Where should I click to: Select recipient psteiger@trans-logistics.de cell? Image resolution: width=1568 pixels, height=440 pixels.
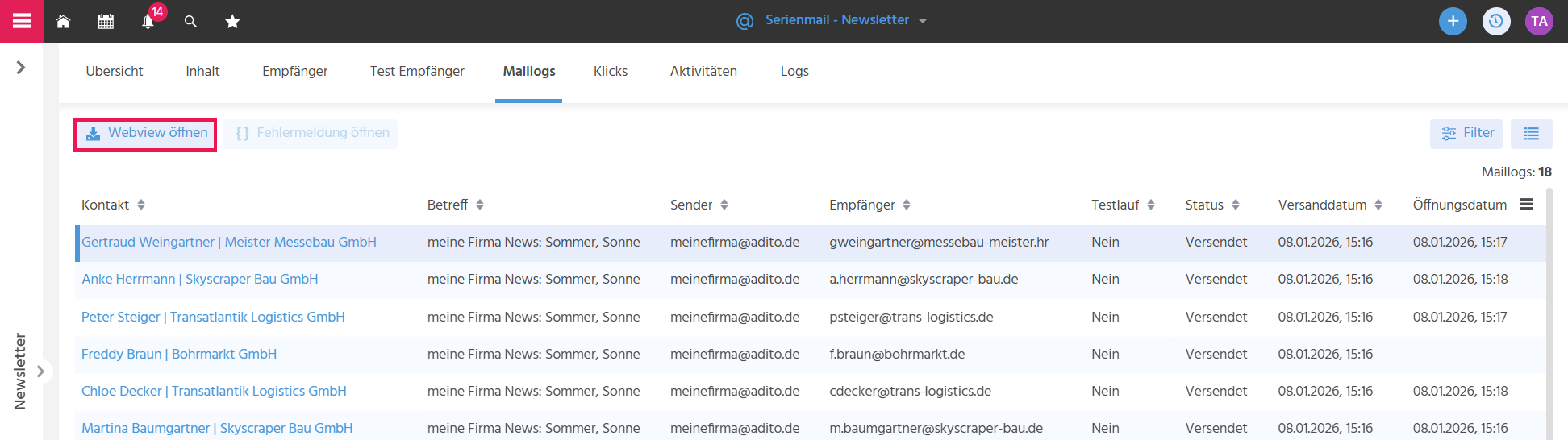911,317
